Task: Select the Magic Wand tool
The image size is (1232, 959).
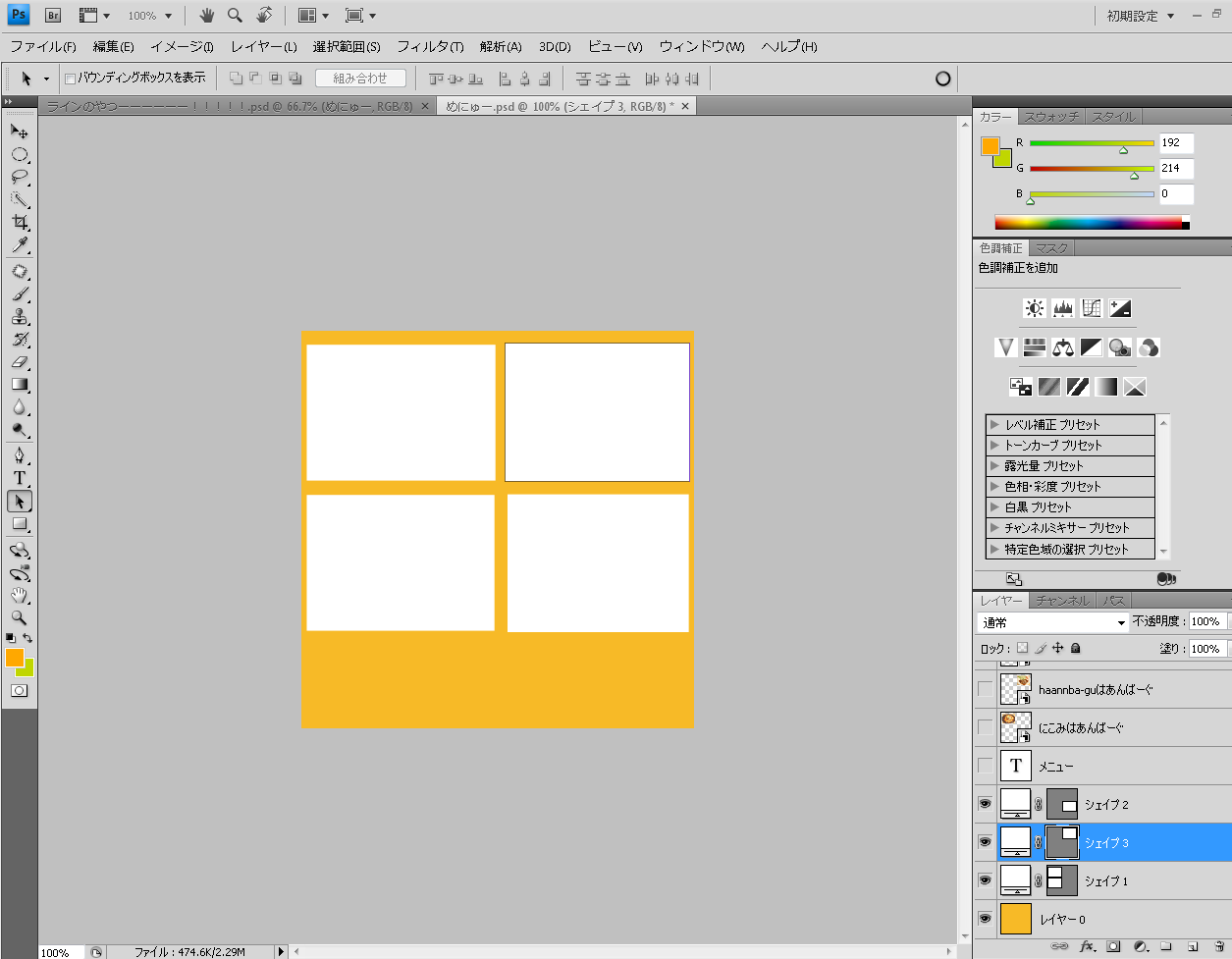Action: pos(20,199)
